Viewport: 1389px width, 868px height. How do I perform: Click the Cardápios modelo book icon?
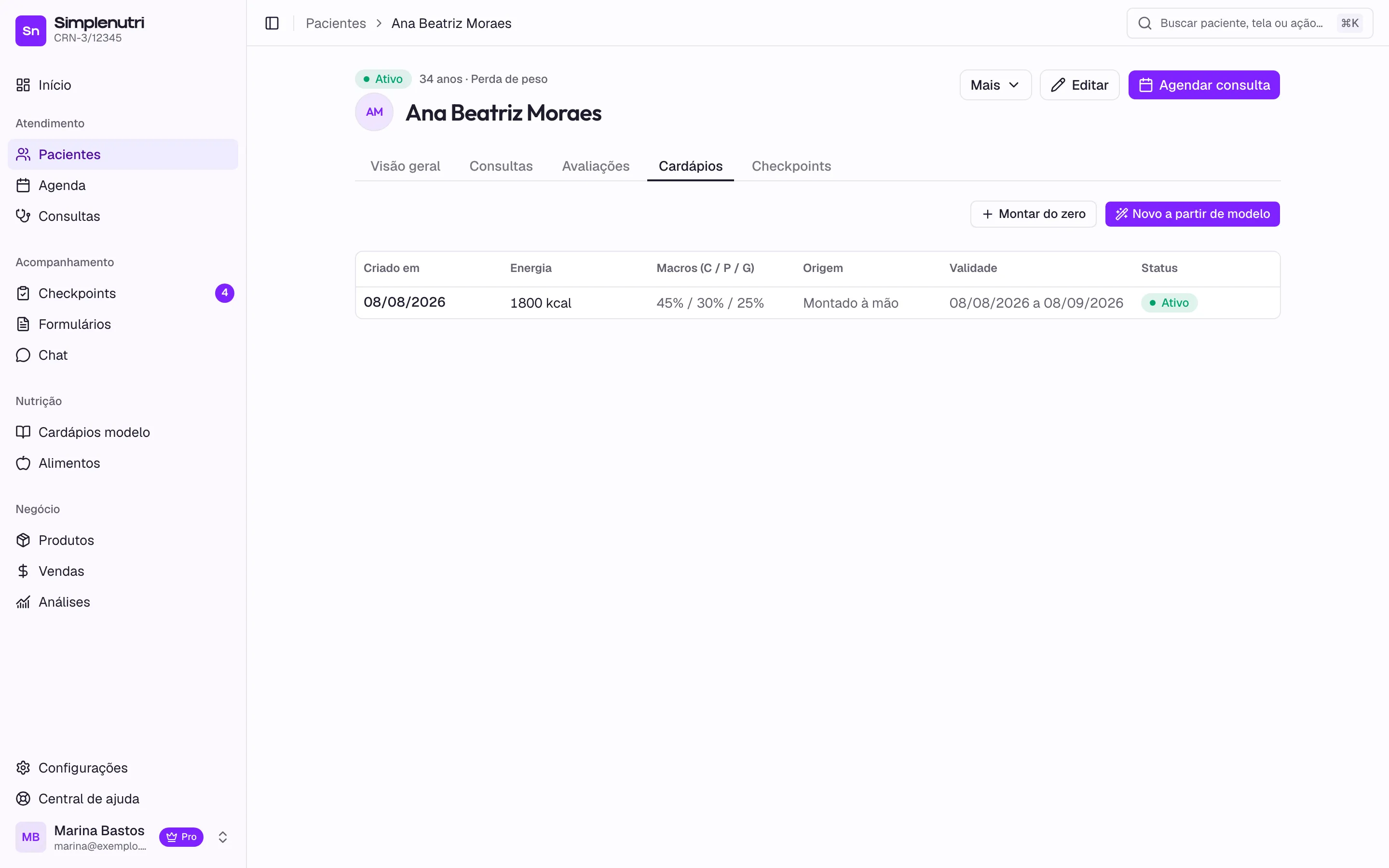(x=23, y=432)
